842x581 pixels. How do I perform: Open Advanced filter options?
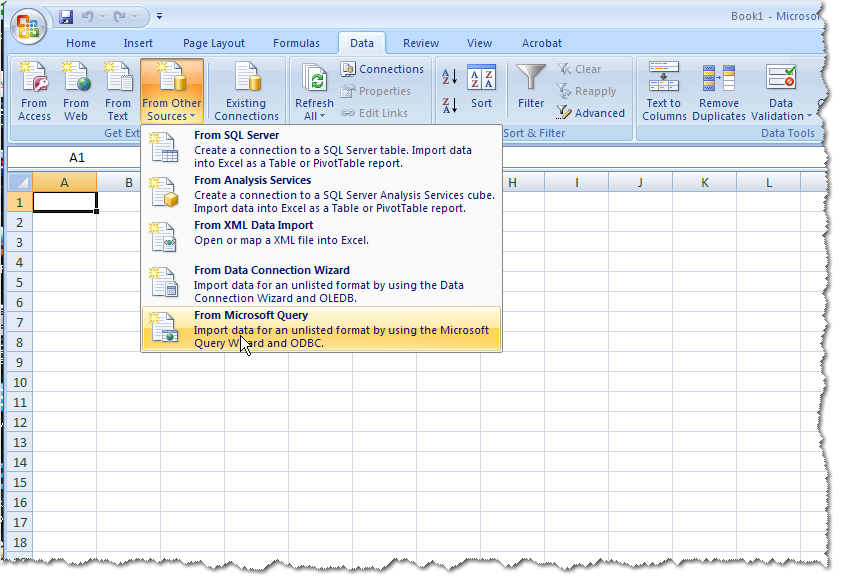point(591,113)
